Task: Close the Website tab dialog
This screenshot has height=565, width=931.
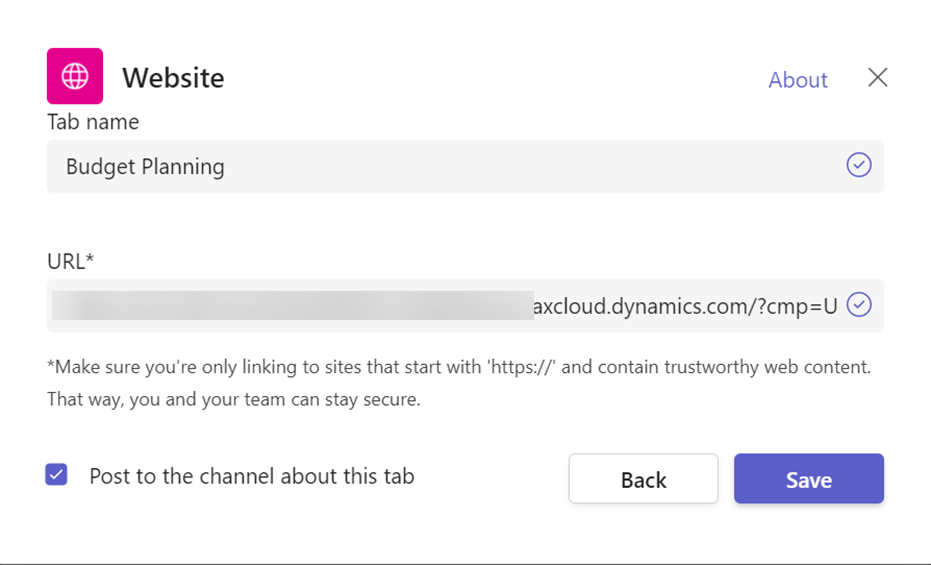Action: tap(877, 78)
